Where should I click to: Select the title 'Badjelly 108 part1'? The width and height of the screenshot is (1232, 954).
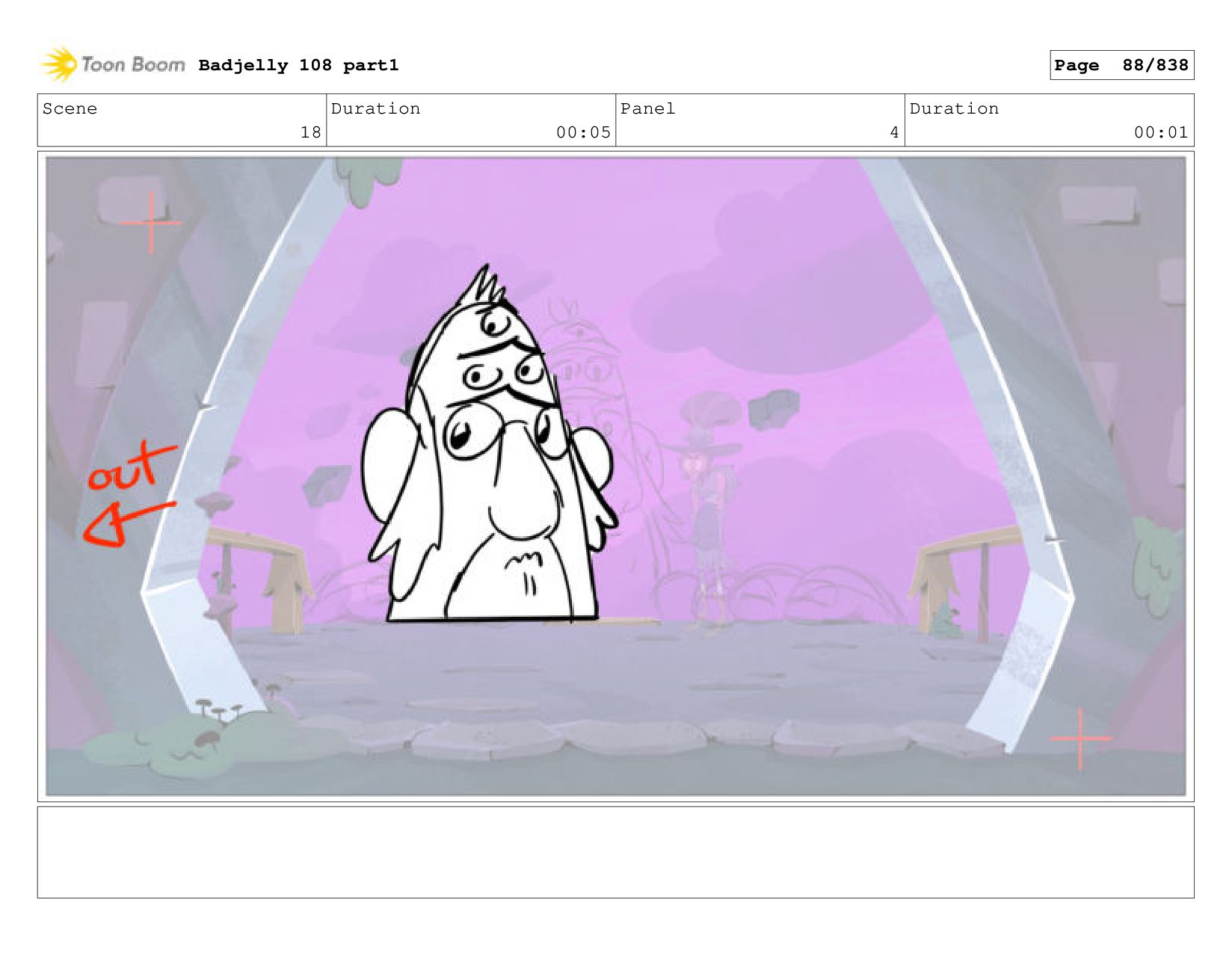(x=298, y=65)
